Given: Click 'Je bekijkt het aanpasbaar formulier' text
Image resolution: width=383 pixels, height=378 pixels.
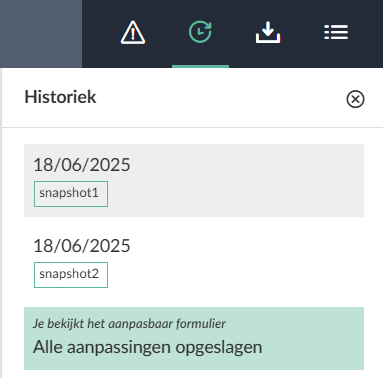Looking at the screenshot, I should point(129,323).
